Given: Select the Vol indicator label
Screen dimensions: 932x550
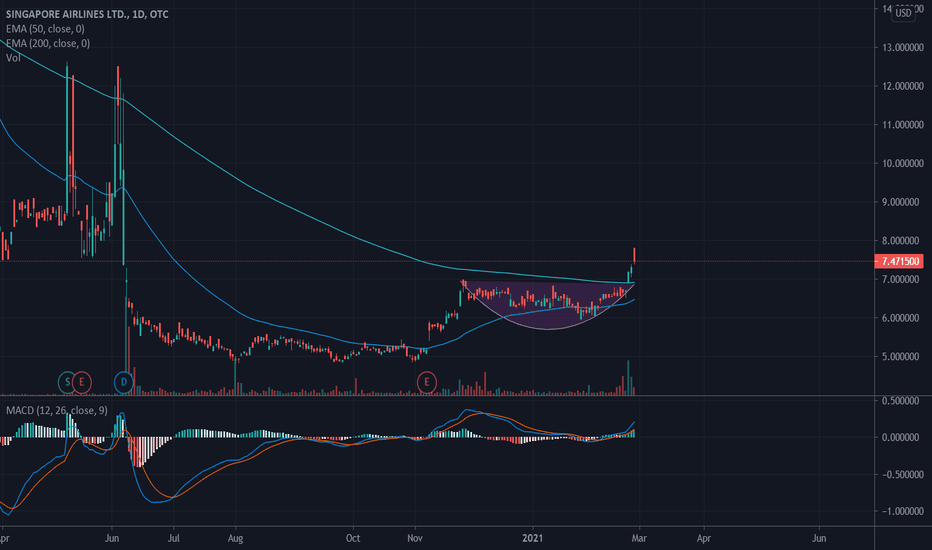Looking at the screenshot, I should pos(13,58).
